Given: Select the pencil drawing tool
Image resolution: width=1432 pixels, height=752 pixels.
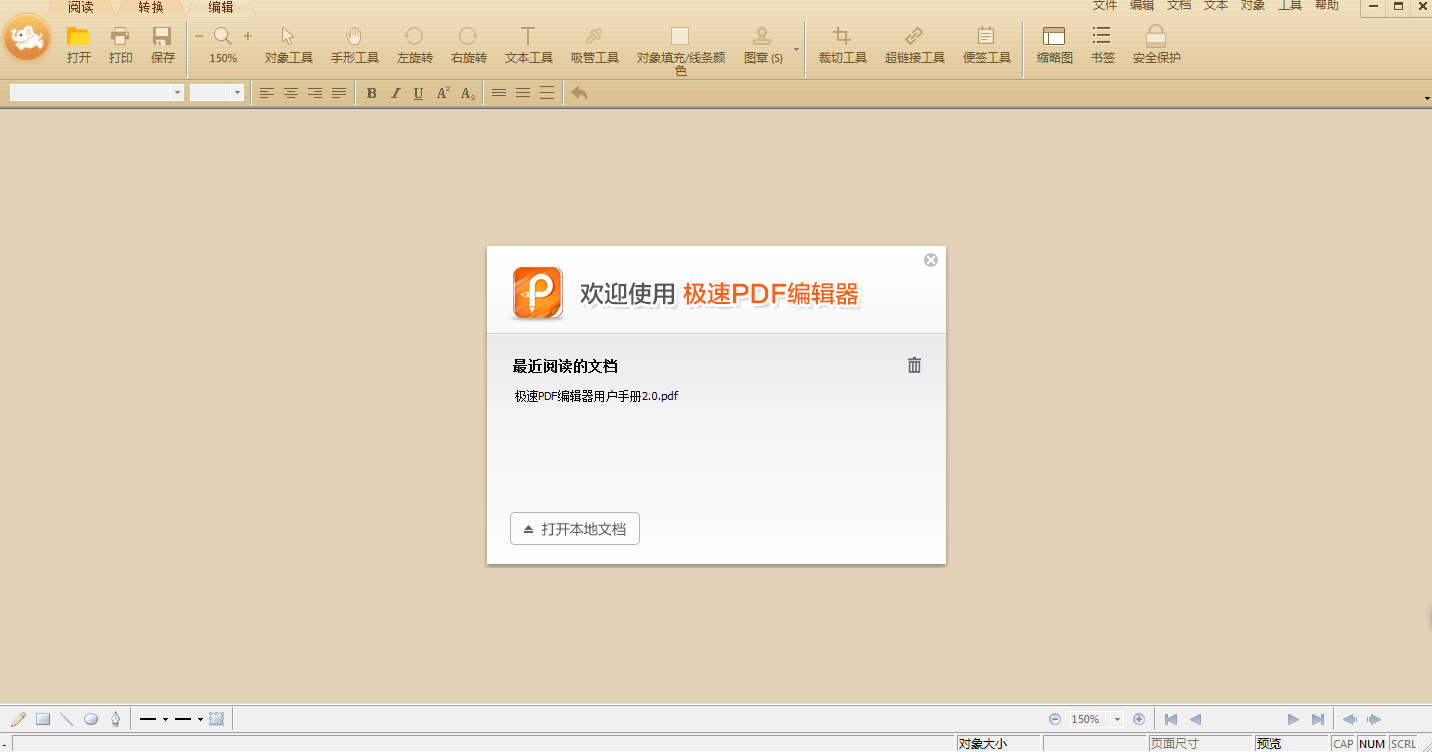Looking at the screenshot, I should (x=18, y=719).
